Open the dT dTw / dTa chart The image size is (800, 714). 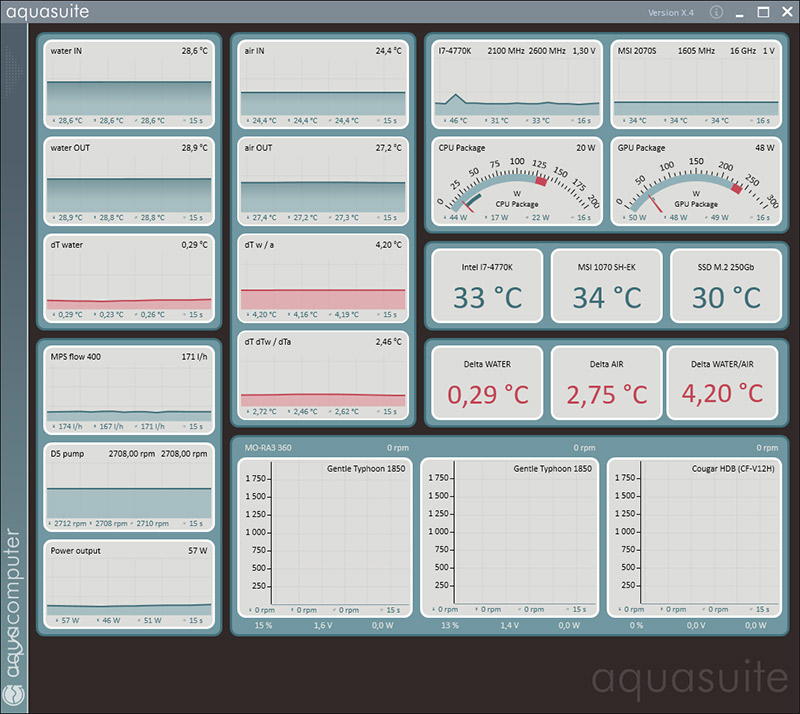point(323,376)
